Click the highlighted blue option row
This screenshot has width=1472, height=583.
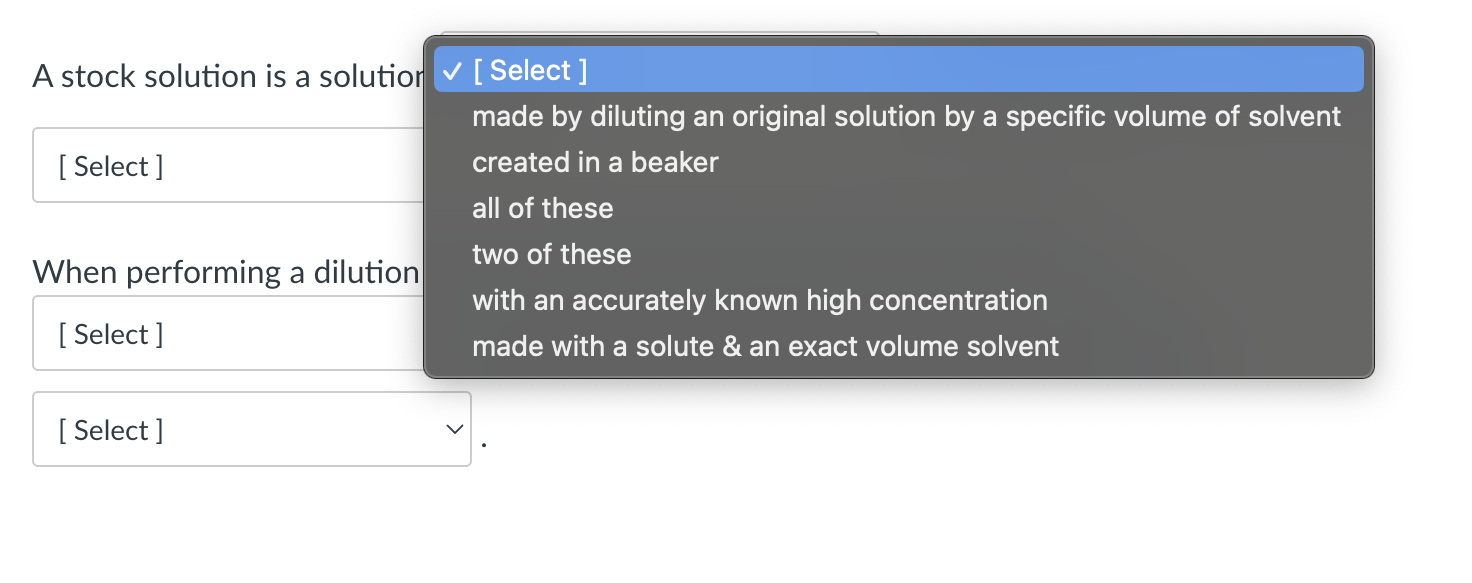tap(900, 69)
